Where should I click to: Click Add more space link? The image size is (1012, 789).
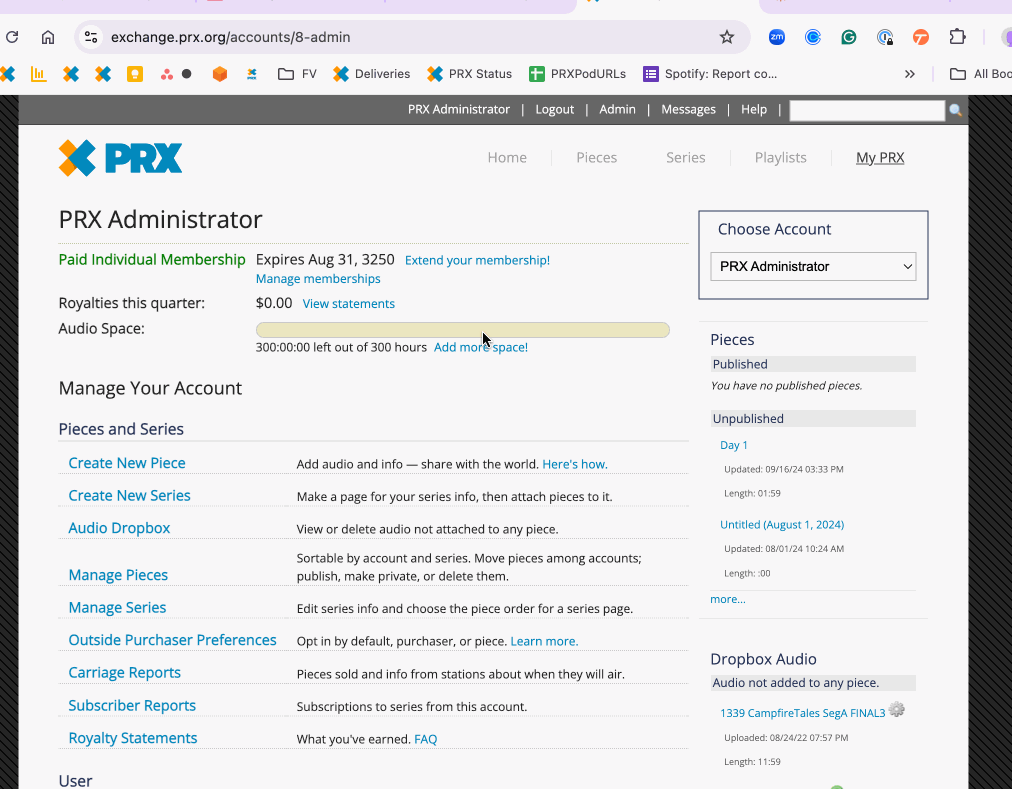tap(481, 347)
